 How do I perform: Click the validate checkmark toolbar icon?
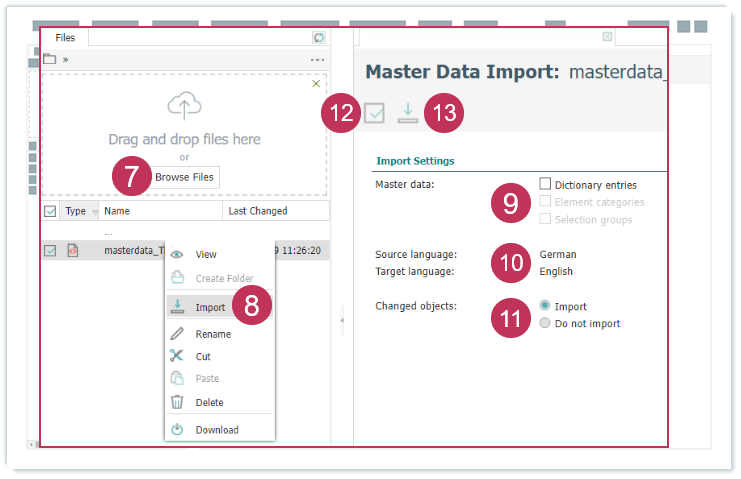pyautogui.click(x=374, y=113)
